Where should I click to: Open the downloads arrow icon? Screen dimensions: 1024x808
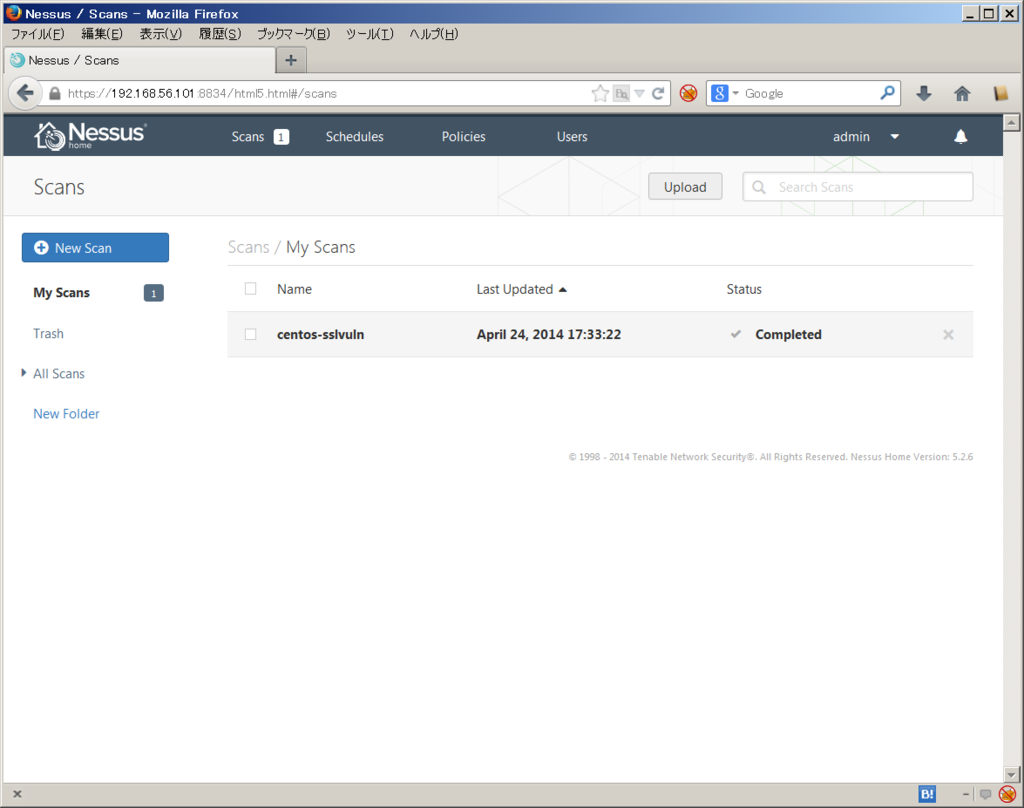coord(923,93)
